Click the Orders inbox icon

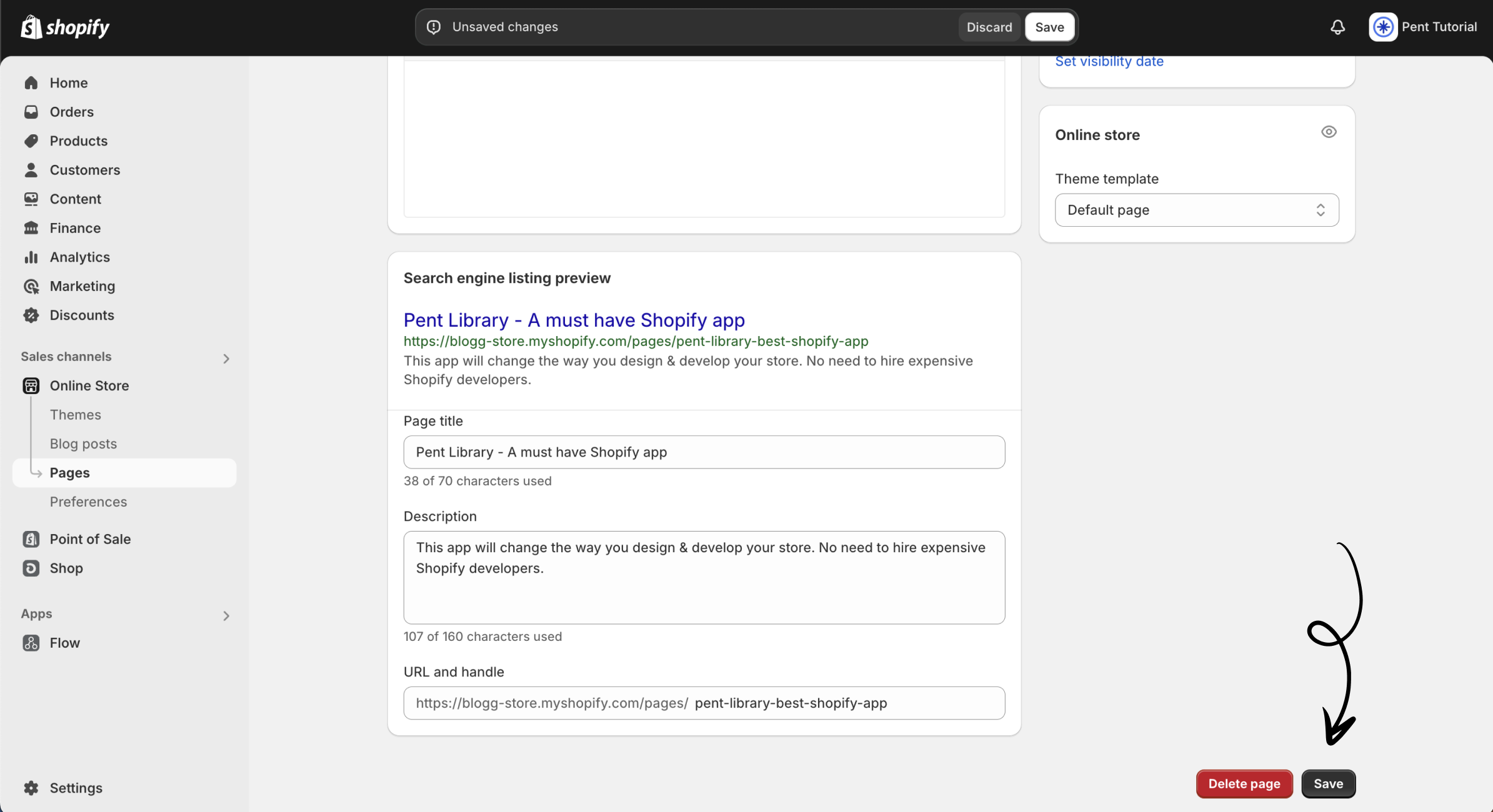click(x=31, y=112)
